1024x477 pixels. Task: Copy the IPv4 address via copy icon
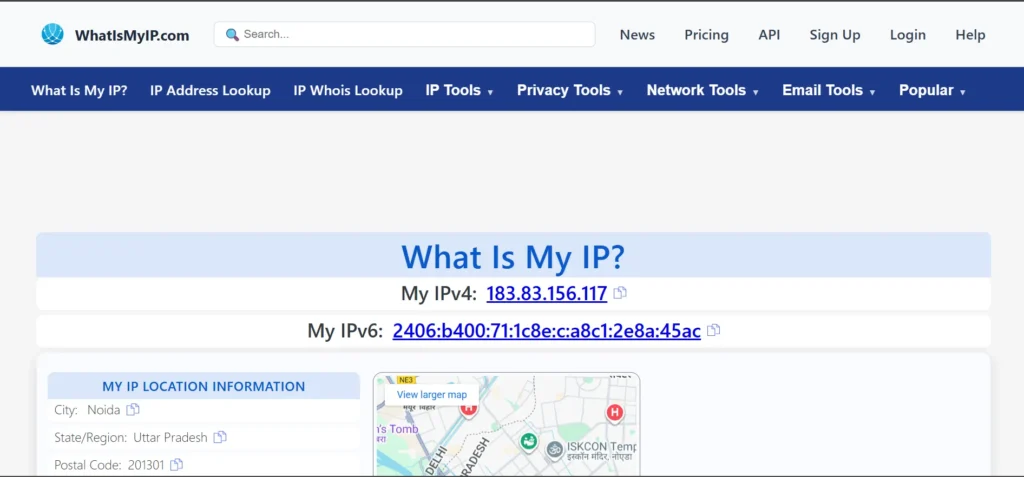click(x=620, y=293)
